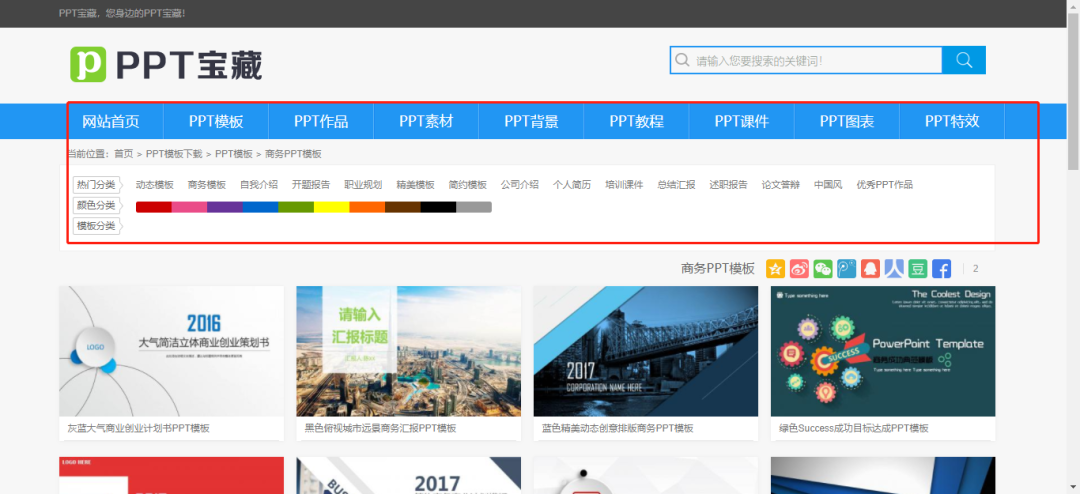Viewport: 1080px width, 494px height.
Task: Click the 商务PPT模板 breadcrumb link
Action: pyautogui.click(x=293, y=154)
